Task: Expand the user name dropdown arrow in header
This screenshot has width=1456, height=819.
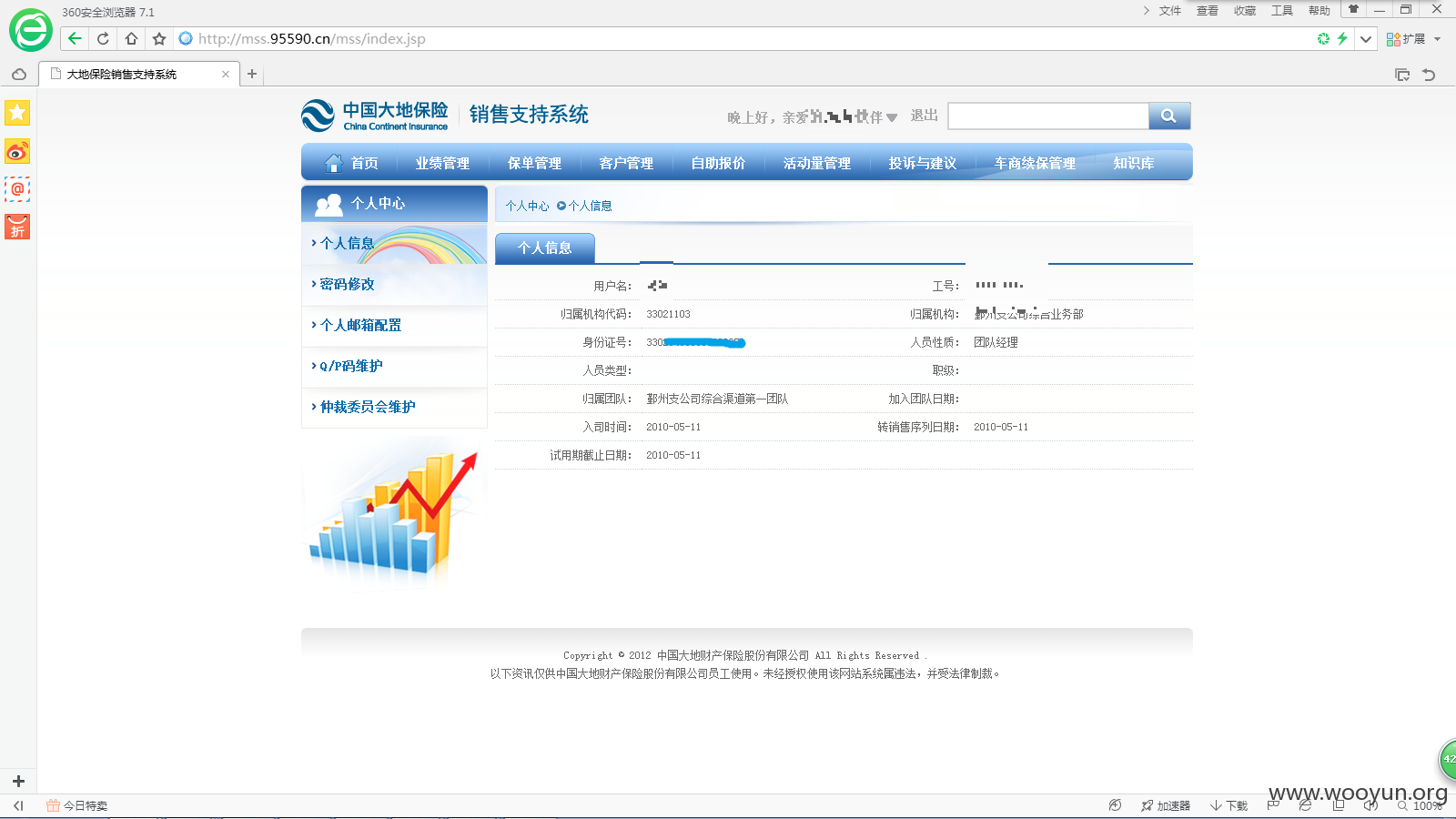Action: 892,117
